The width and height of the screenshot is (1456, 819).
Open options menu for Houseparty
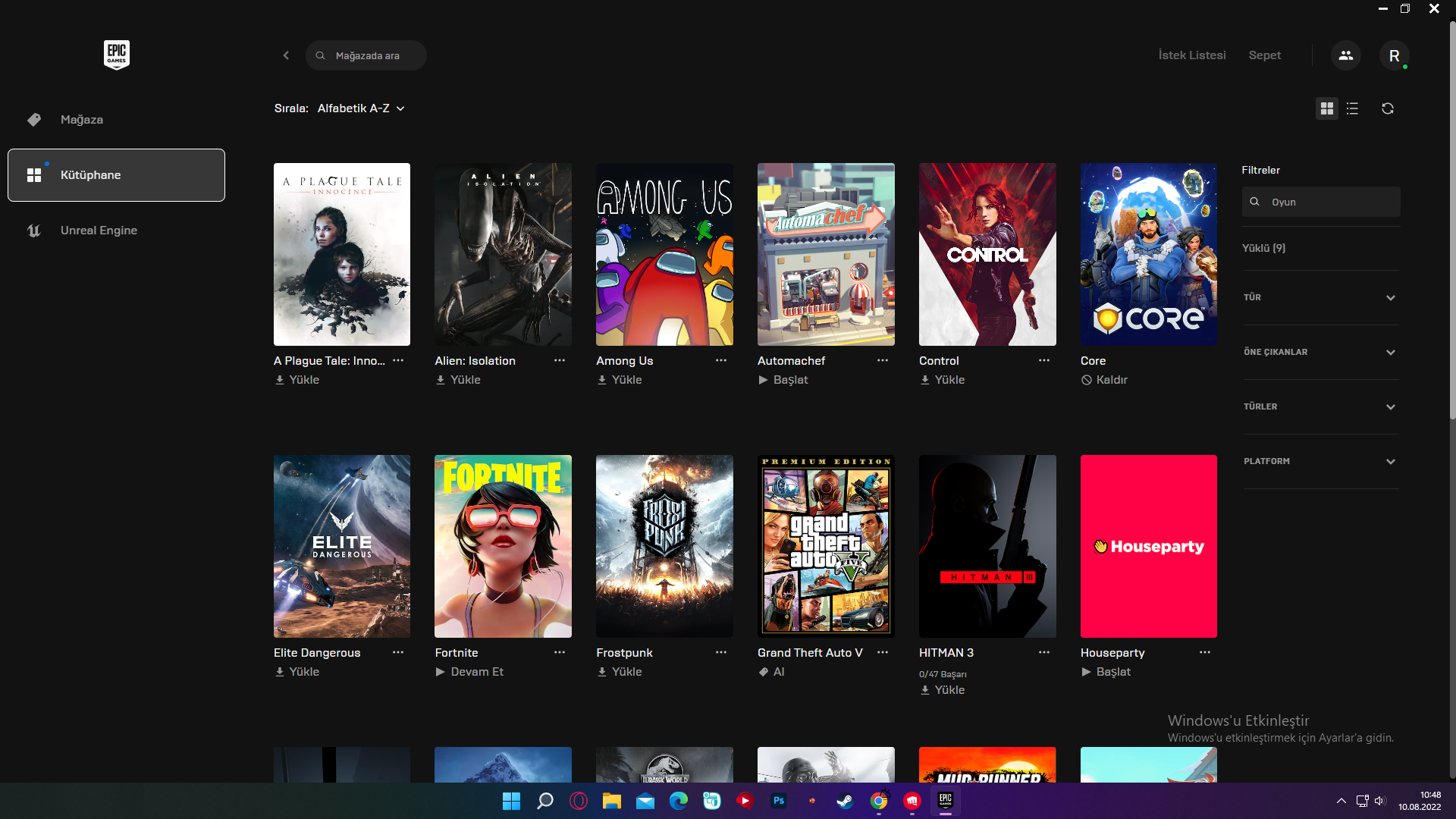point(1205,653)
